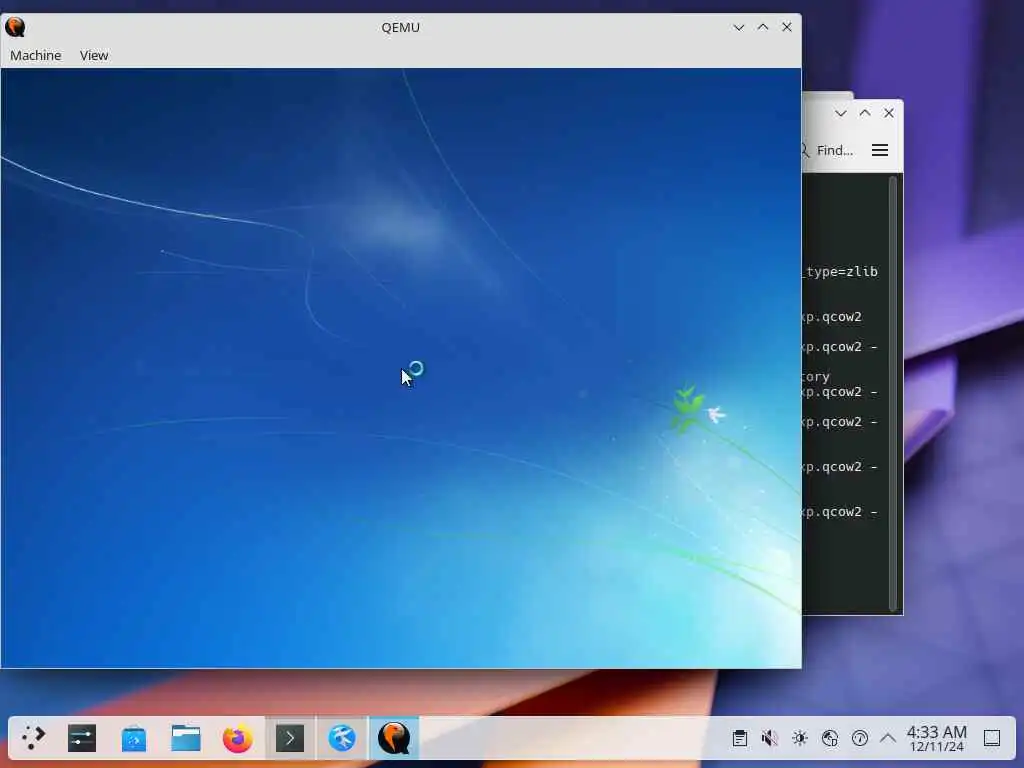Click the QEMU logo in the title bar

15,27
